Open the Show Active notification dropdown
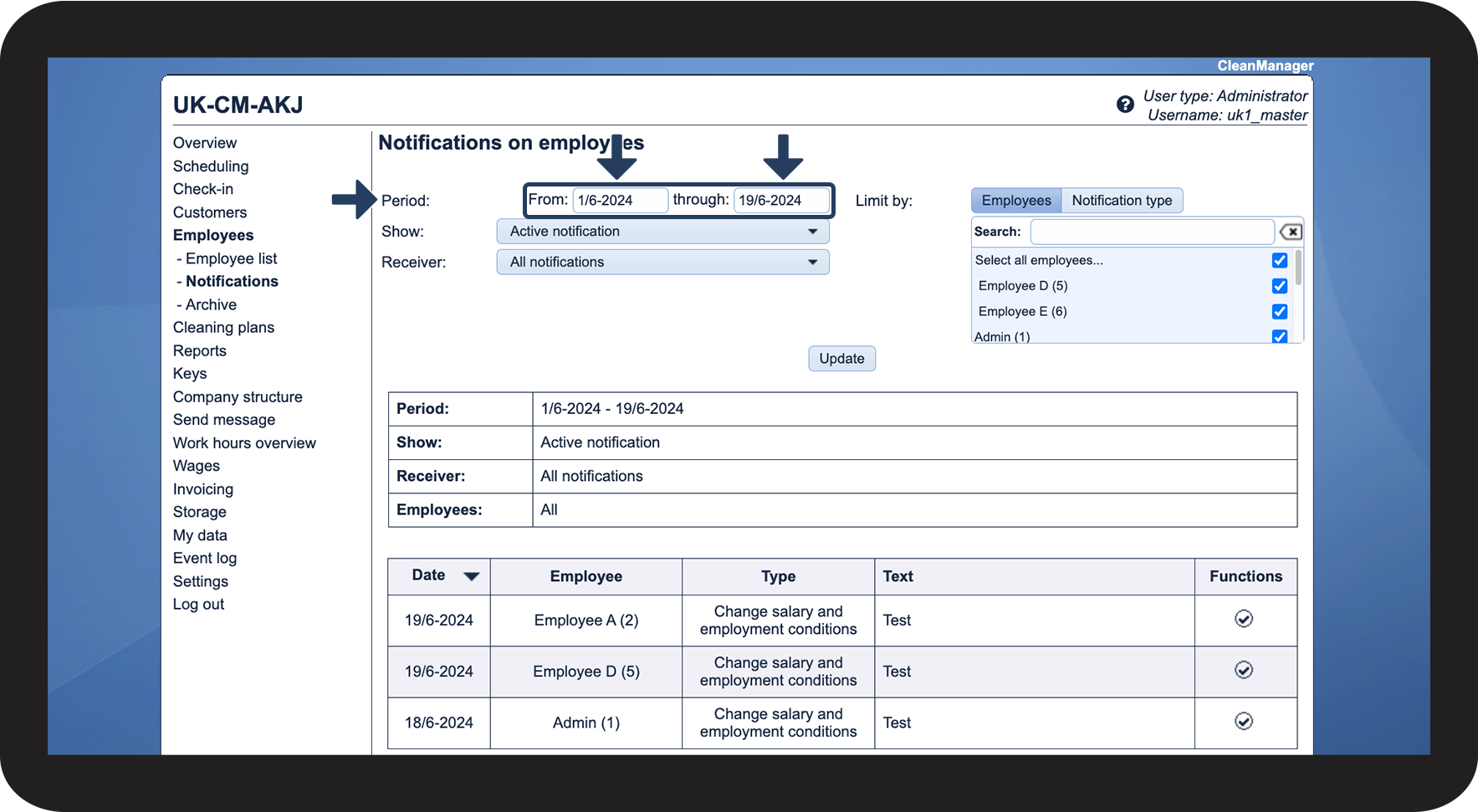This screenshot has width=1478, height=812. 662,232
